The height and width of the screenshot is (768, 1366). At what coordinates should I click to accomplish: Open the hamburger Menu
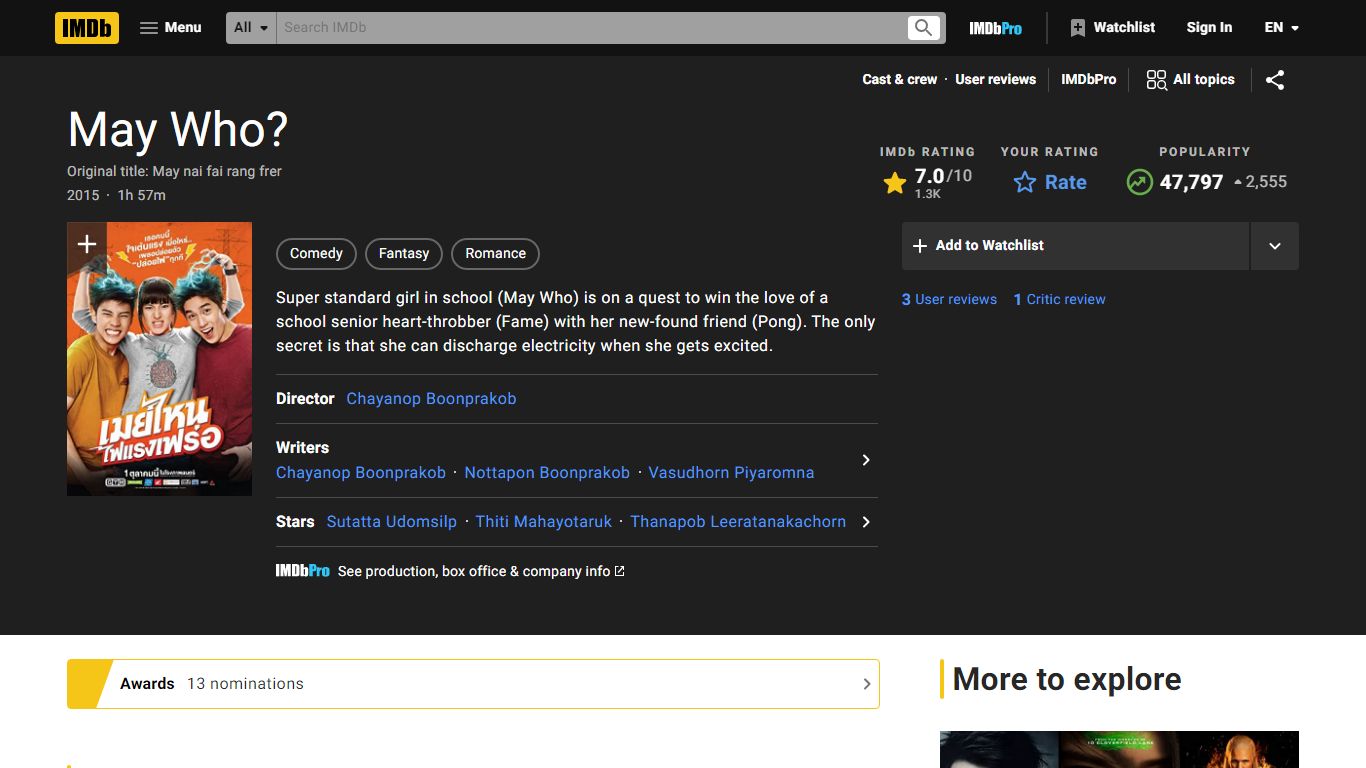(171, 28)
